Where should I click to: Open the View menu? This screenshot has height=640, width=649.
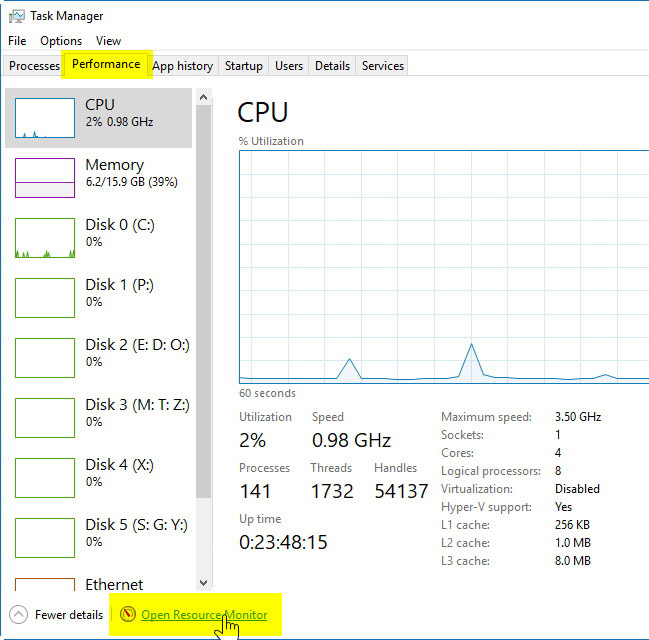click(108, 41)
